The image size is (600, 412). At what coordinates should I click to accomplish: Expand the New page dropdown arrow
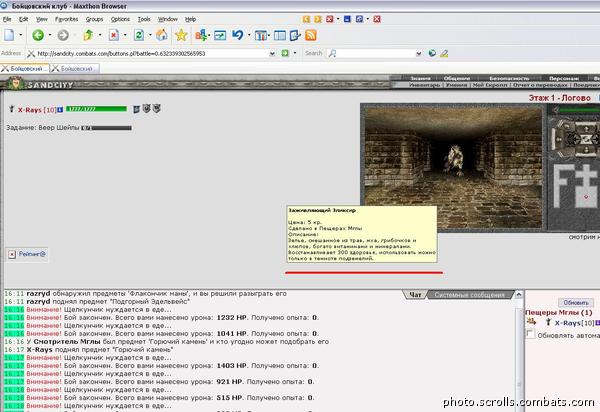coord(21,35)
